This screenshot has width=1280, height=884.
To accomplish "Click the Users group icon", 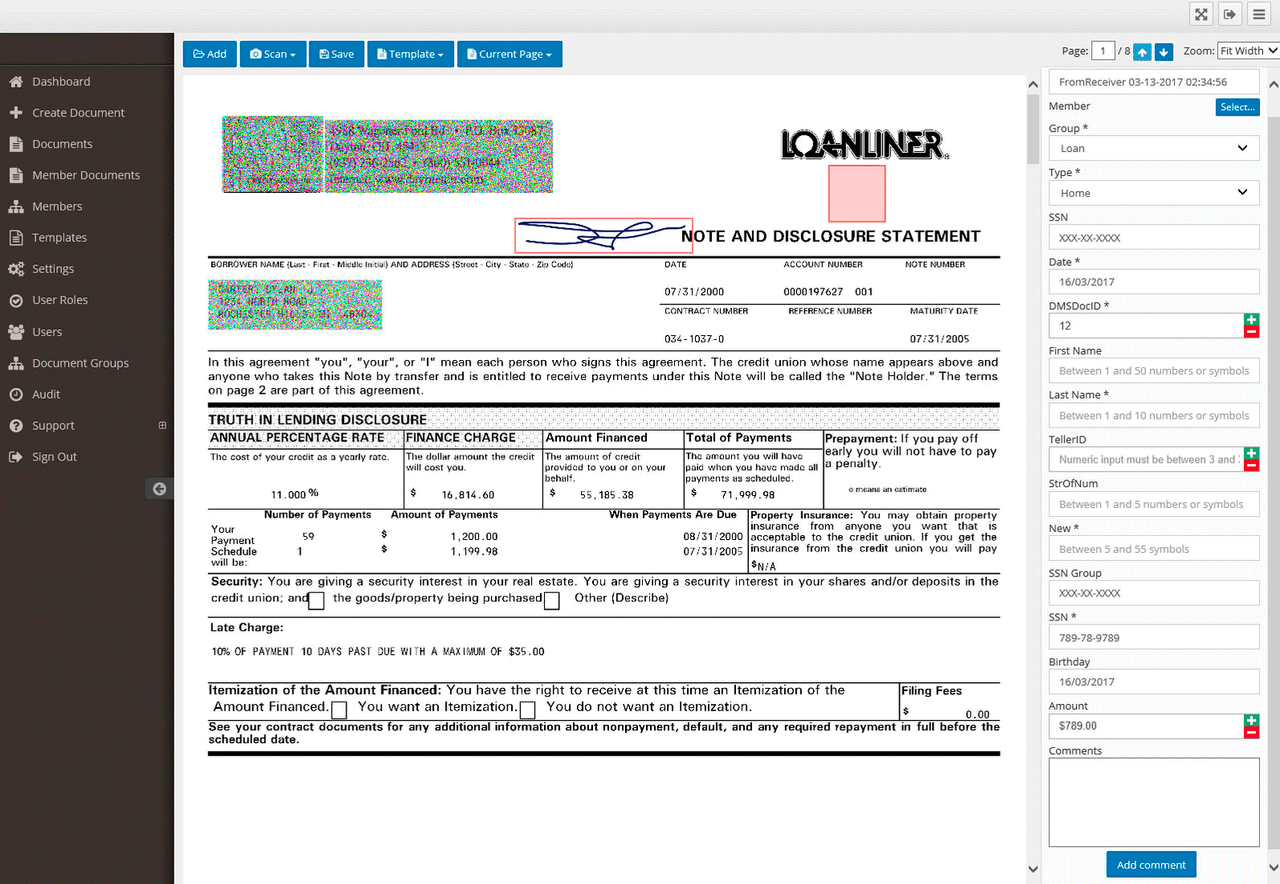I will (x=15, y=332).
